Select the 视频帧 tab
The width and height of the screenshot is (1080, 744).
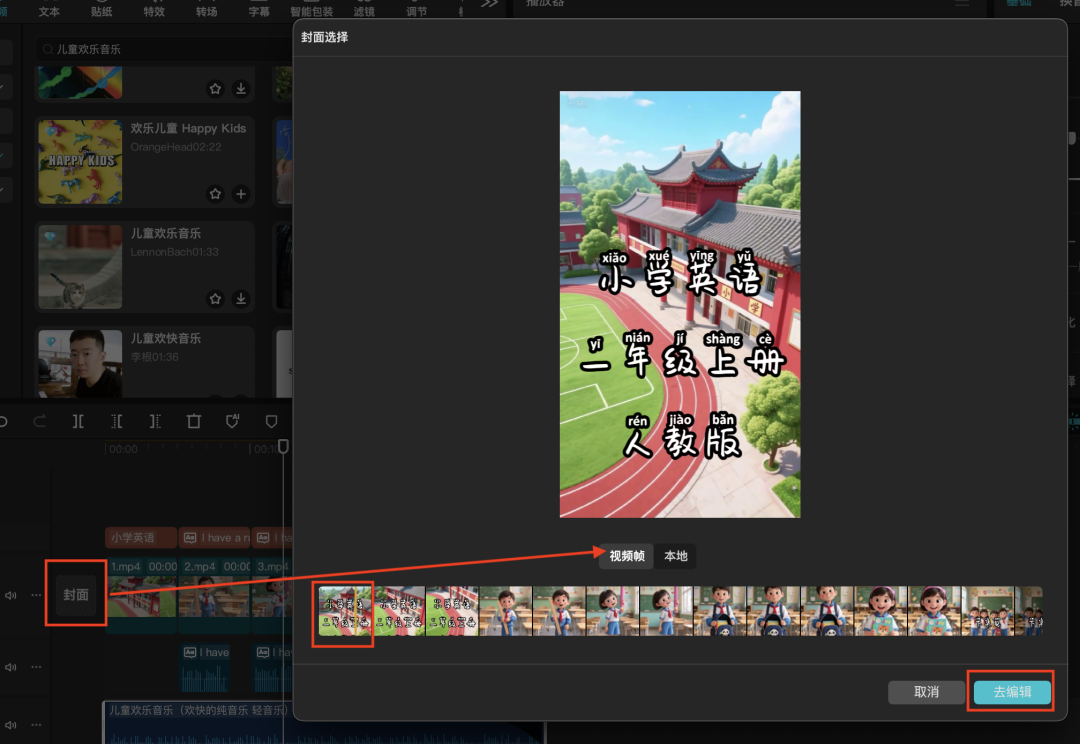[626, 556]
